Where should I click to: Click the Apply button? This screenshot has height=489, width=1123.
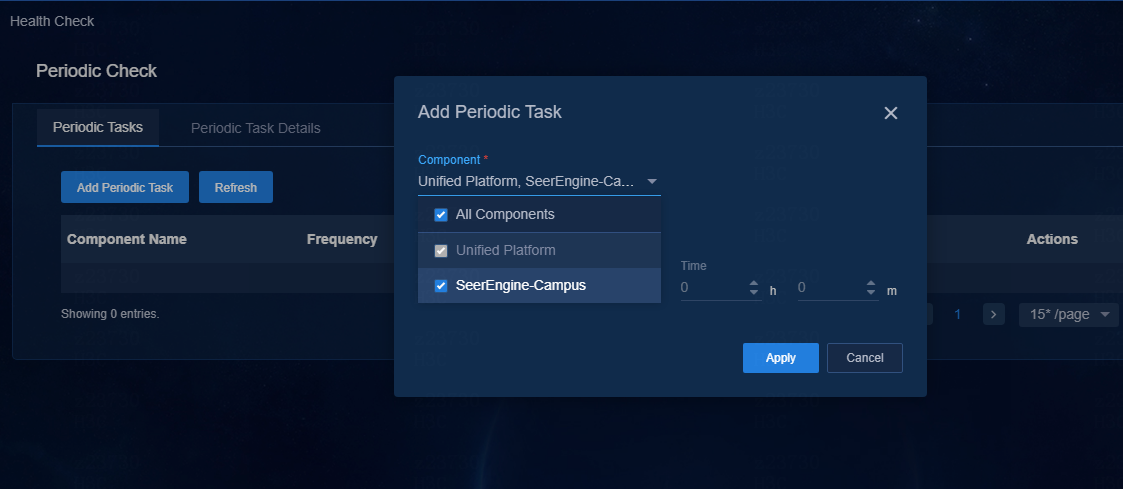pos(781,358)
